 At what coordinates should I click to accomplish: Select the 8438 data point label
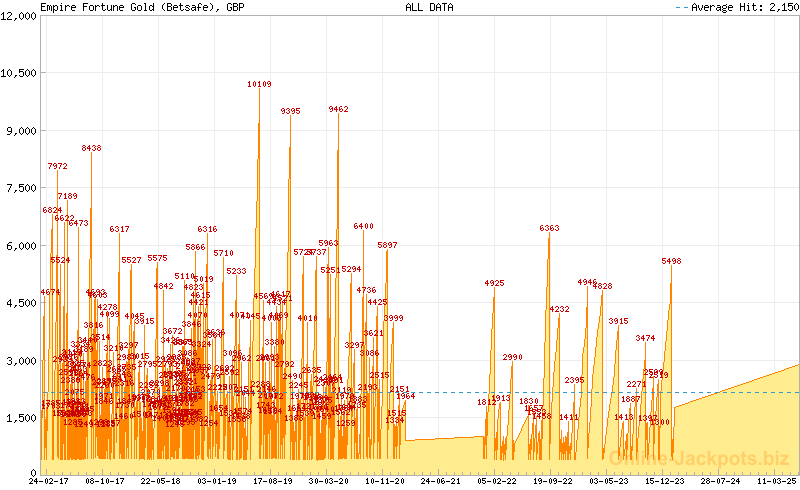(x=91, y=148)
